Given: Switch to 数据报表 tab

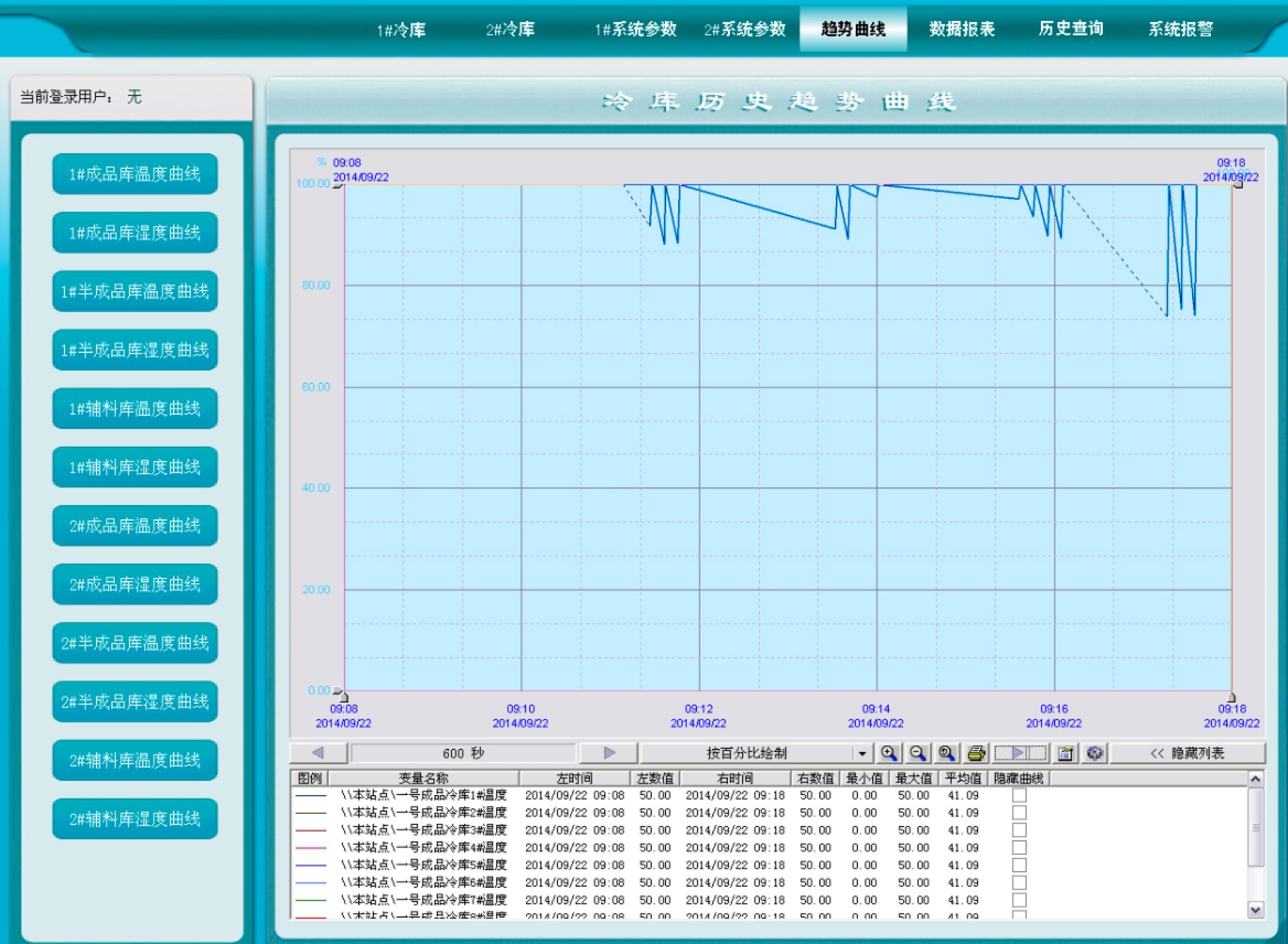Looking at the screenshot, I should pyautogui.click(x=961, y=29).
